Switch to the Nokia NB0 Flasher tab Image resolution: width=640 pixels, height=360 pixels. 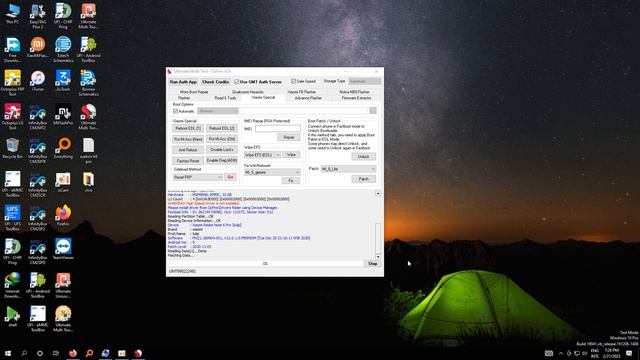pyautogui.click(x=354, y=92)
